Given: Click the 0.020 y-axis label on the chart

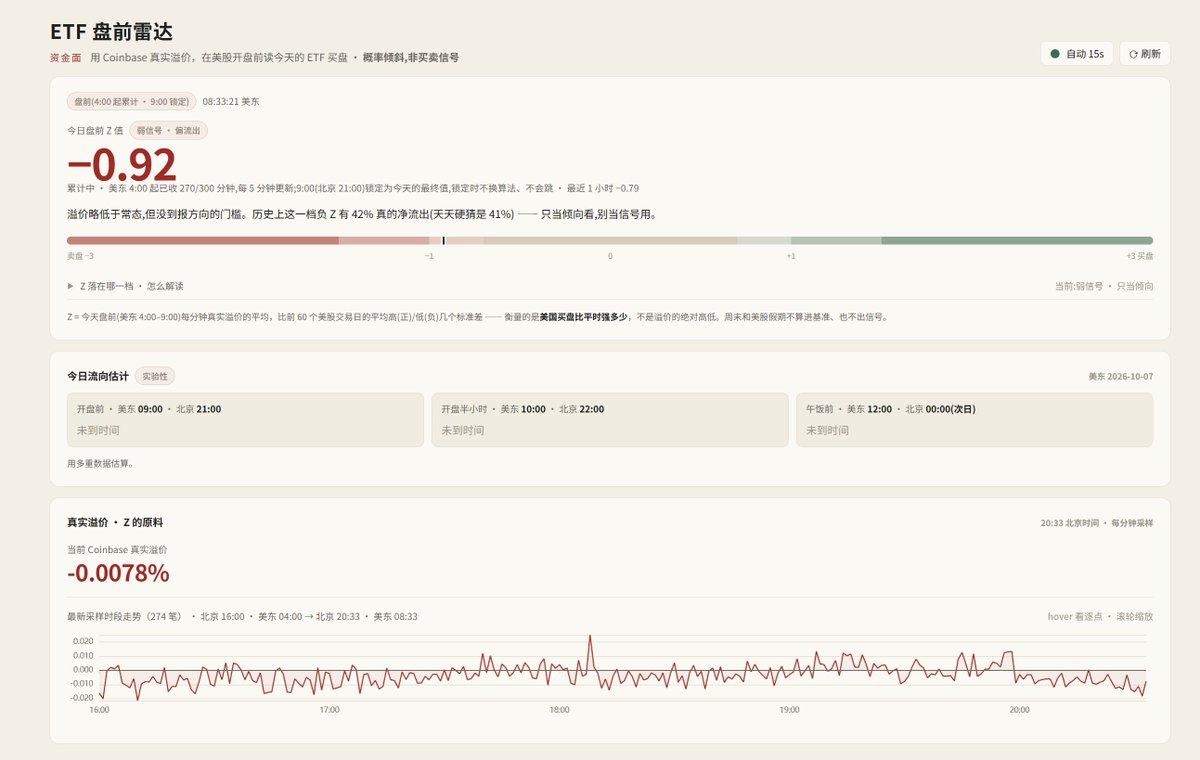Looking at the screenshot, I should pos(83,641).
